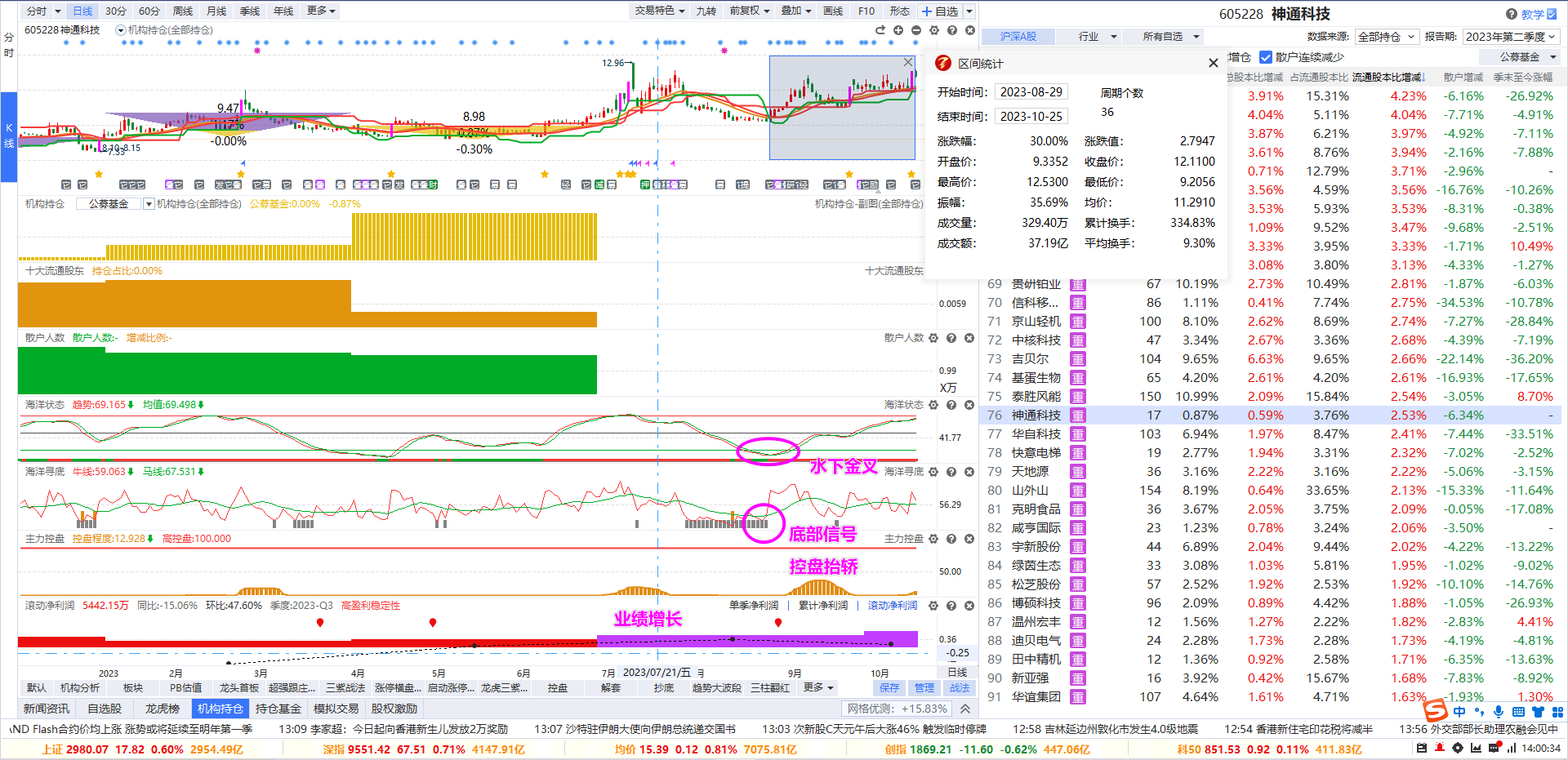Open help for 滚动净利润 panel
This screenshot has width=1568, height=760.
[951, 606]
